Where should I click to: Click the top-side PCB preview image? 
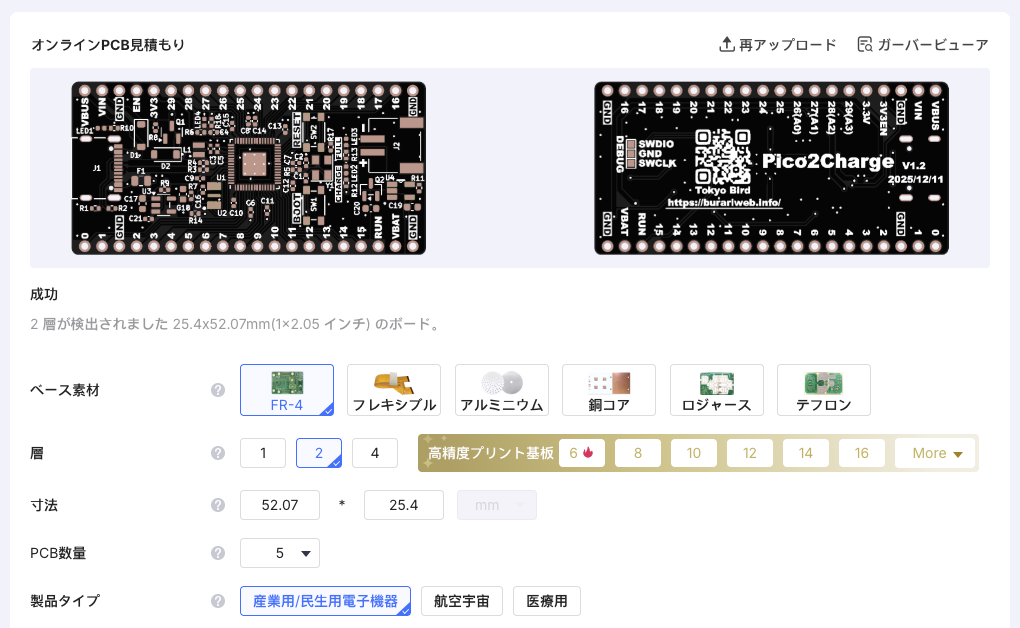[249, 168]
